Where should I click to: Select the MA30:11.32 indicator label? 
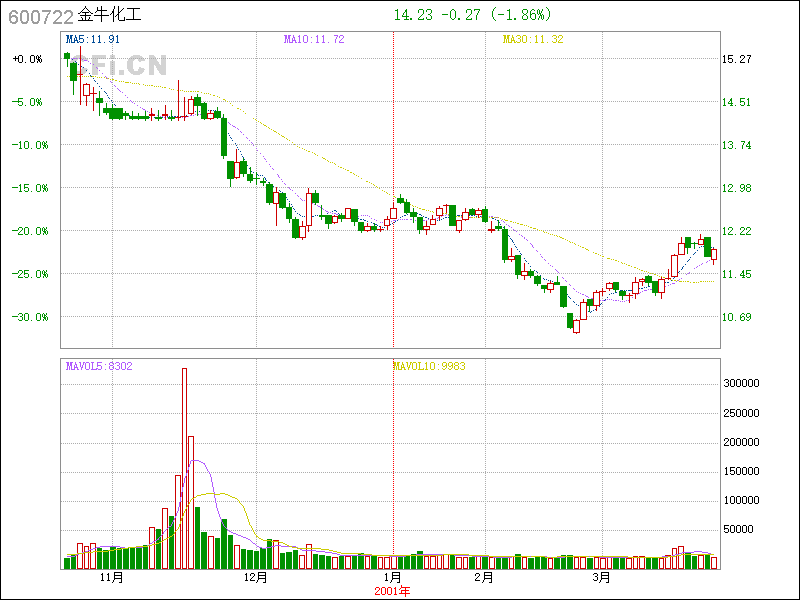pos(532,40)
